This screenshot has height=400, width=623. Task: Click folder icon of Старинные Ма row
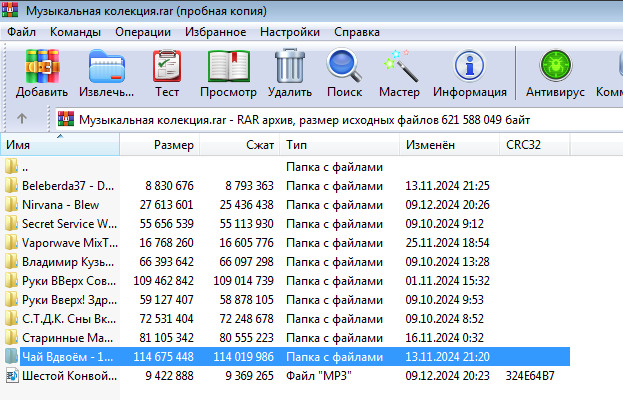(12, 338)
